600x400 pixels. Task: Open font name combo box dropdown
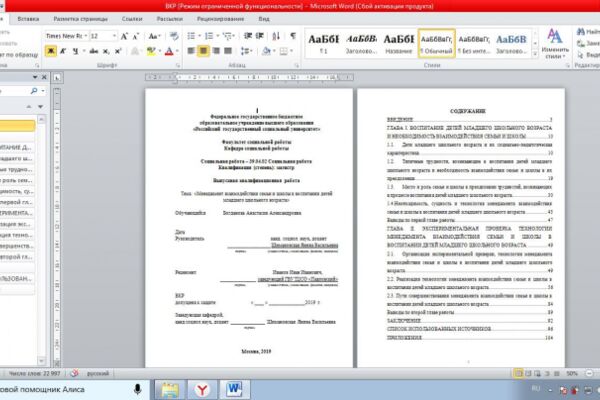coord(86,36)
